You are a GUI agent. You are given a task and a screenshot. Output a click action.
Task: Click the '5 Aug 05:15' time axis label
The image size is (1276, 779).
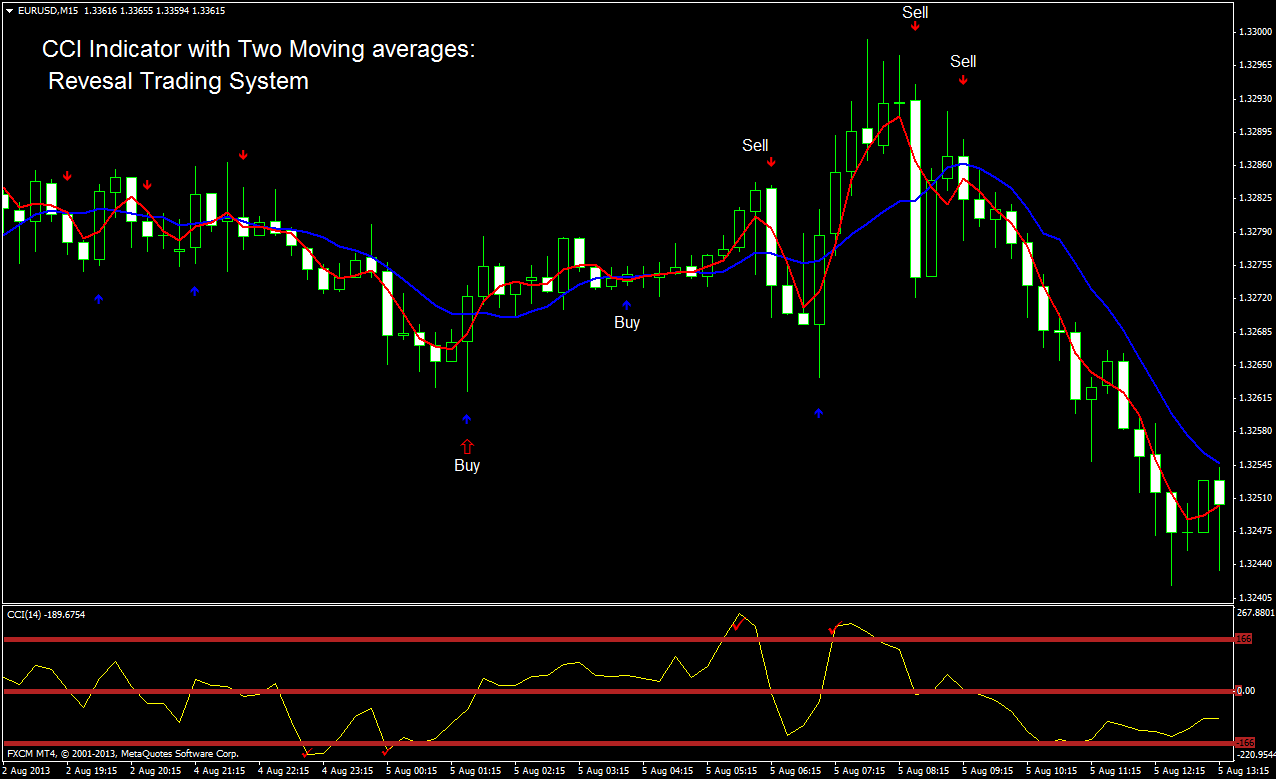click(733, 772)
